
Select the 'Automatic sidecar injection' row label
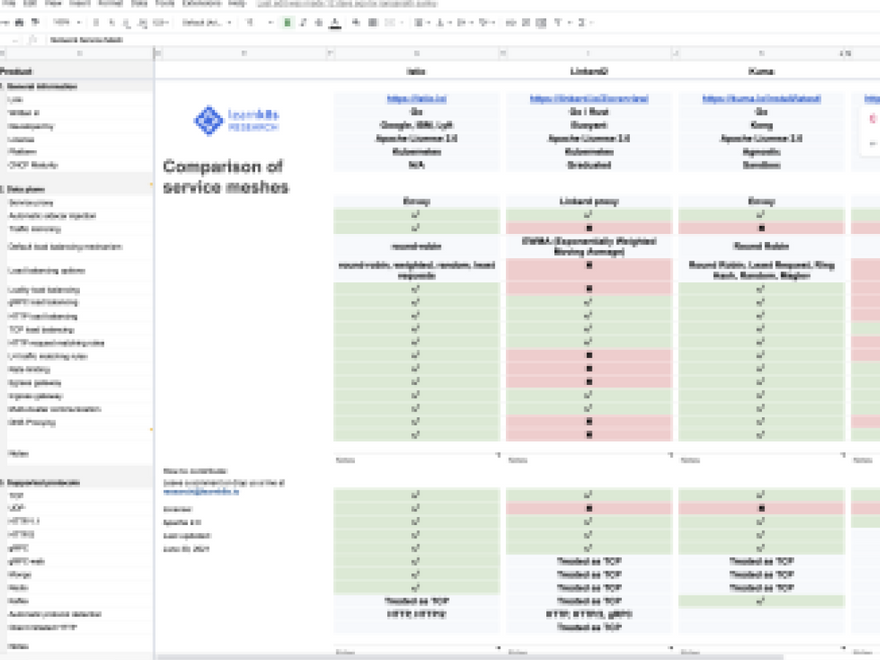pyautogui.click(x=52, y=216)
